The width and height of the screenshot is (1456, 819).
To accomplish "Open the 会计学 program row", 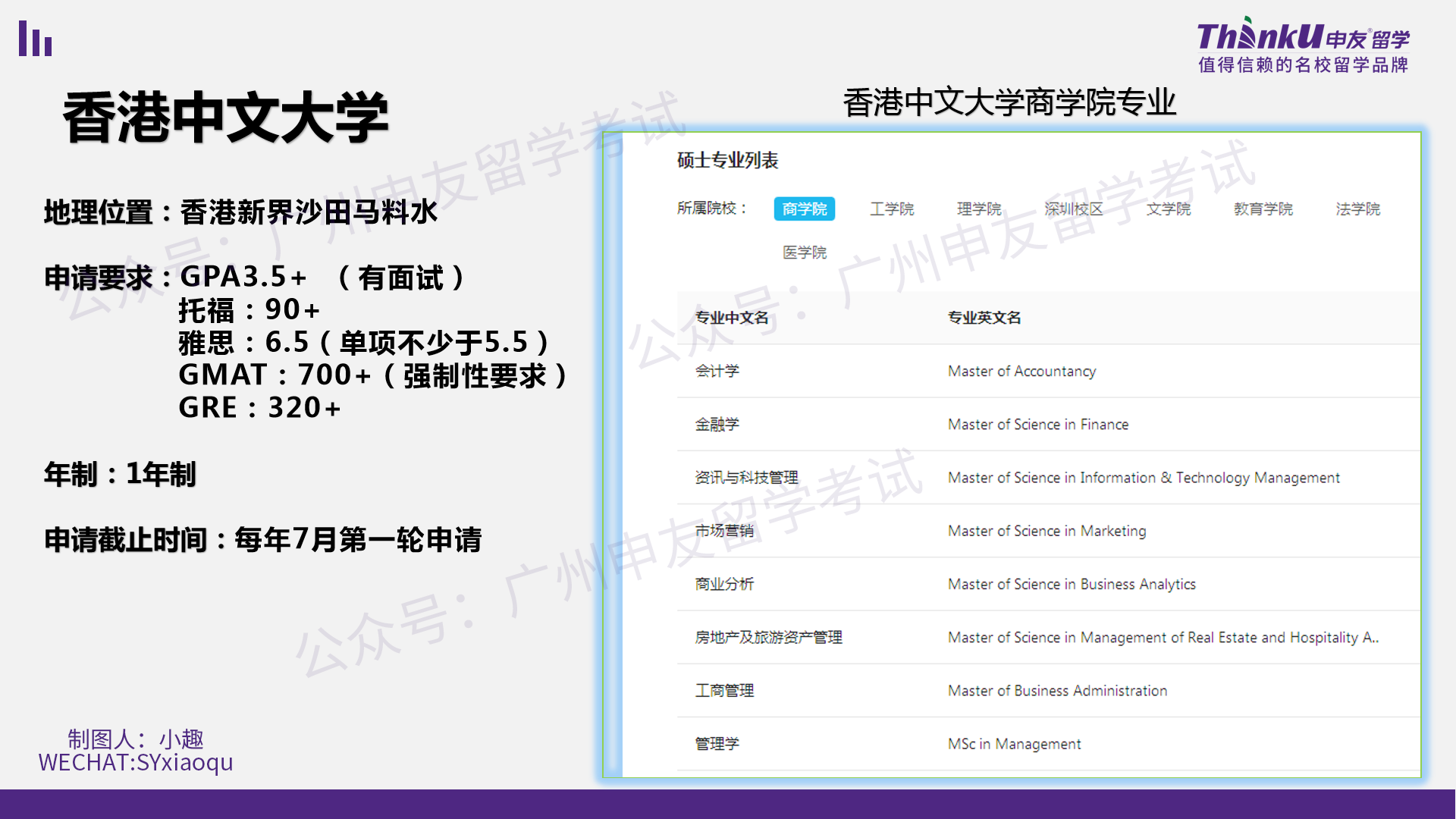I will 1049,371.
